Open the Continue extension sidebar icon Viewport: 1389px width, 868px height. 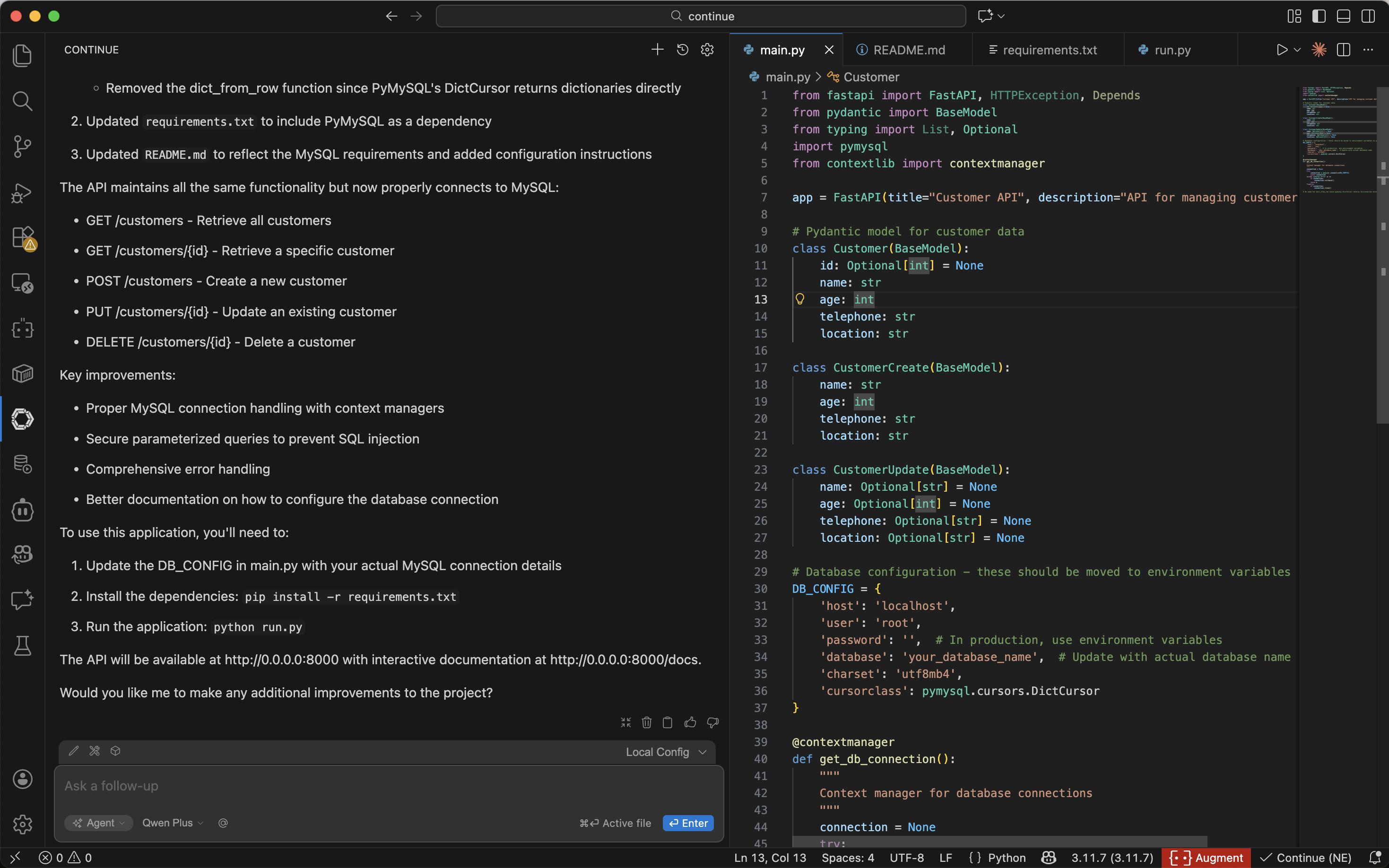point(22,419)
